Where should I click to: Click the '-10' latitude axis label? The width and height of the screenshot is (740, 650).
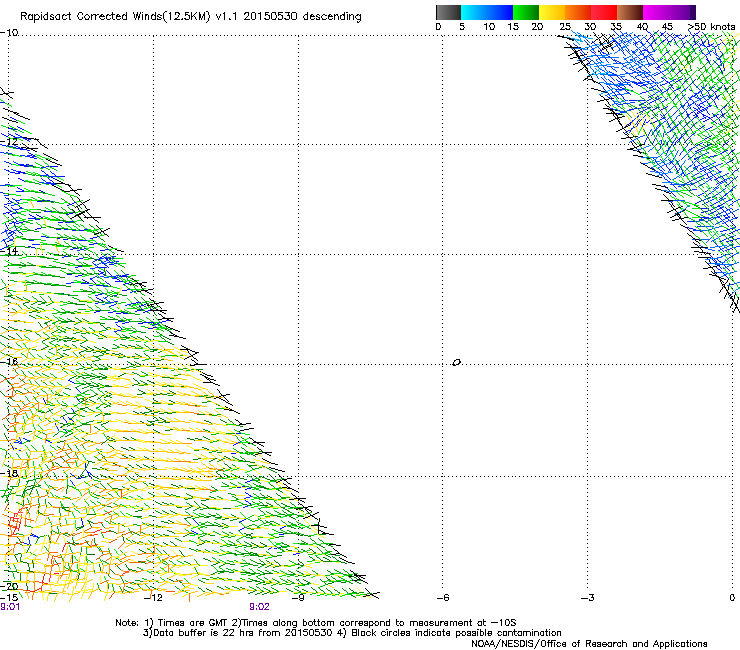pos(9,33)
